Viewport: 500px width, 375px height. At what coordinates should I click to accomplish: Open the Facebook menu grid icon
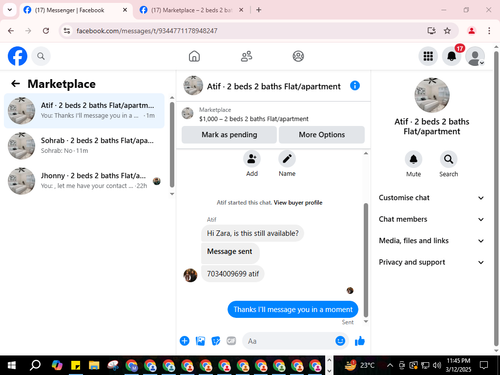click(428, 56)
